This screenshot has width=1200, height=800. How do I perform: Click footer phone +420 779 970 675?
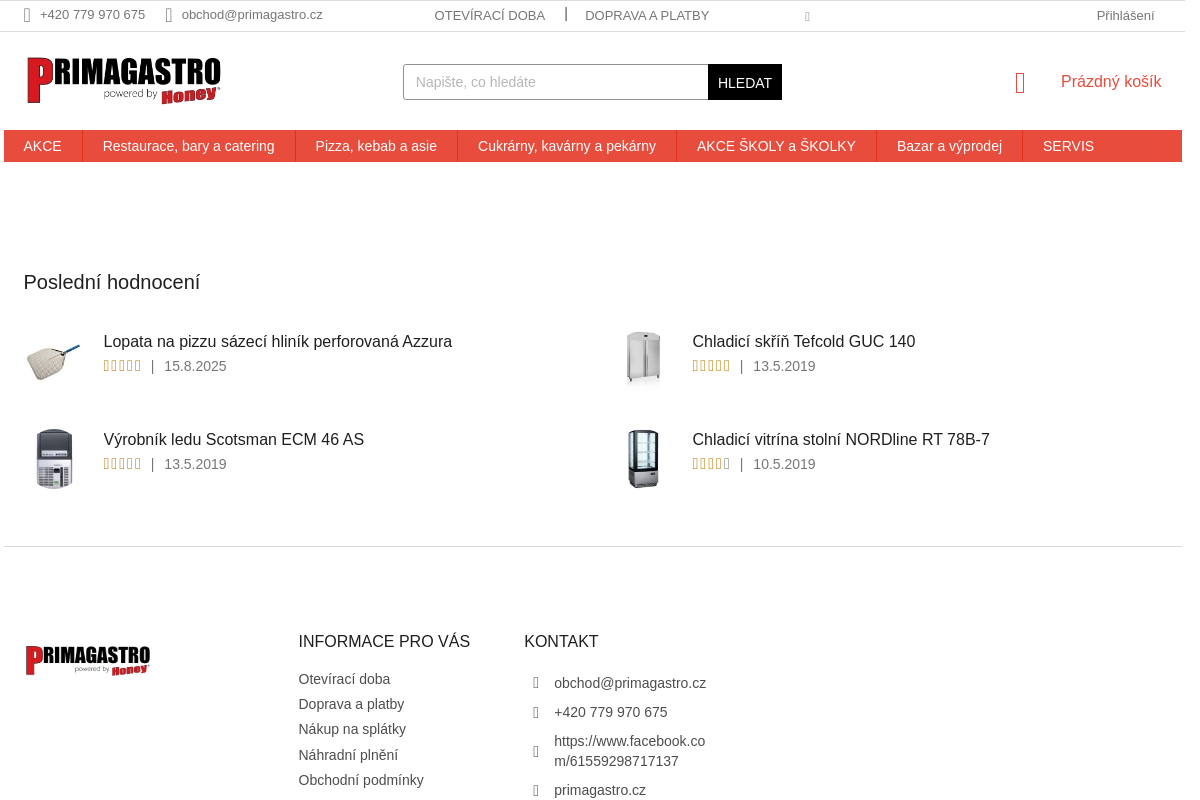(x=611, y=712)
